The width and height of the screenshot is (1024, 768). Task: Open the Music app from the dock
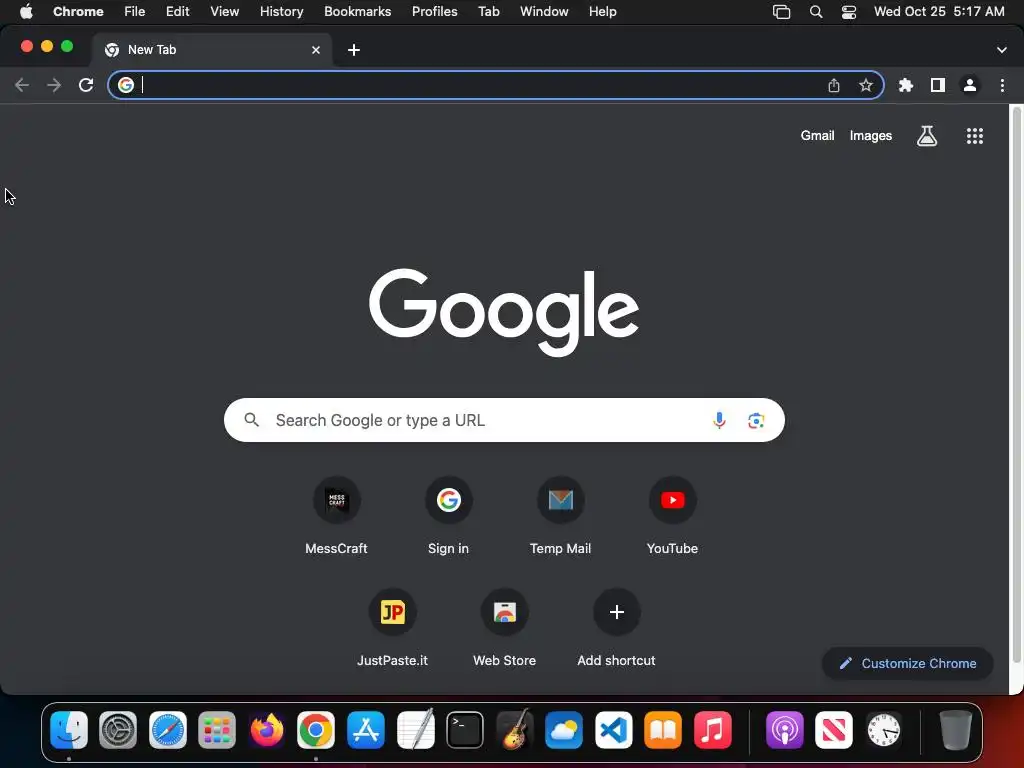(x=712, y=730)
